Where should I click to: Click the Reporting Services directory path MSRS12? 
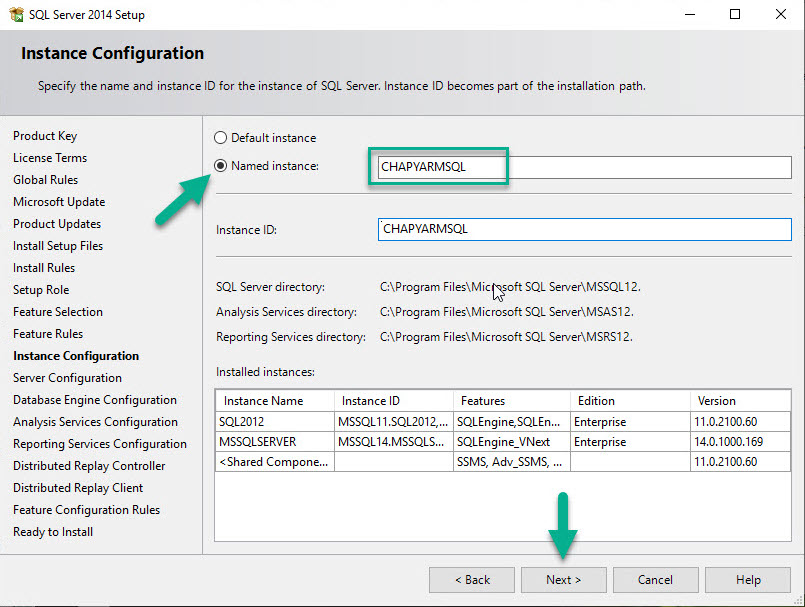tap(506, 337)
